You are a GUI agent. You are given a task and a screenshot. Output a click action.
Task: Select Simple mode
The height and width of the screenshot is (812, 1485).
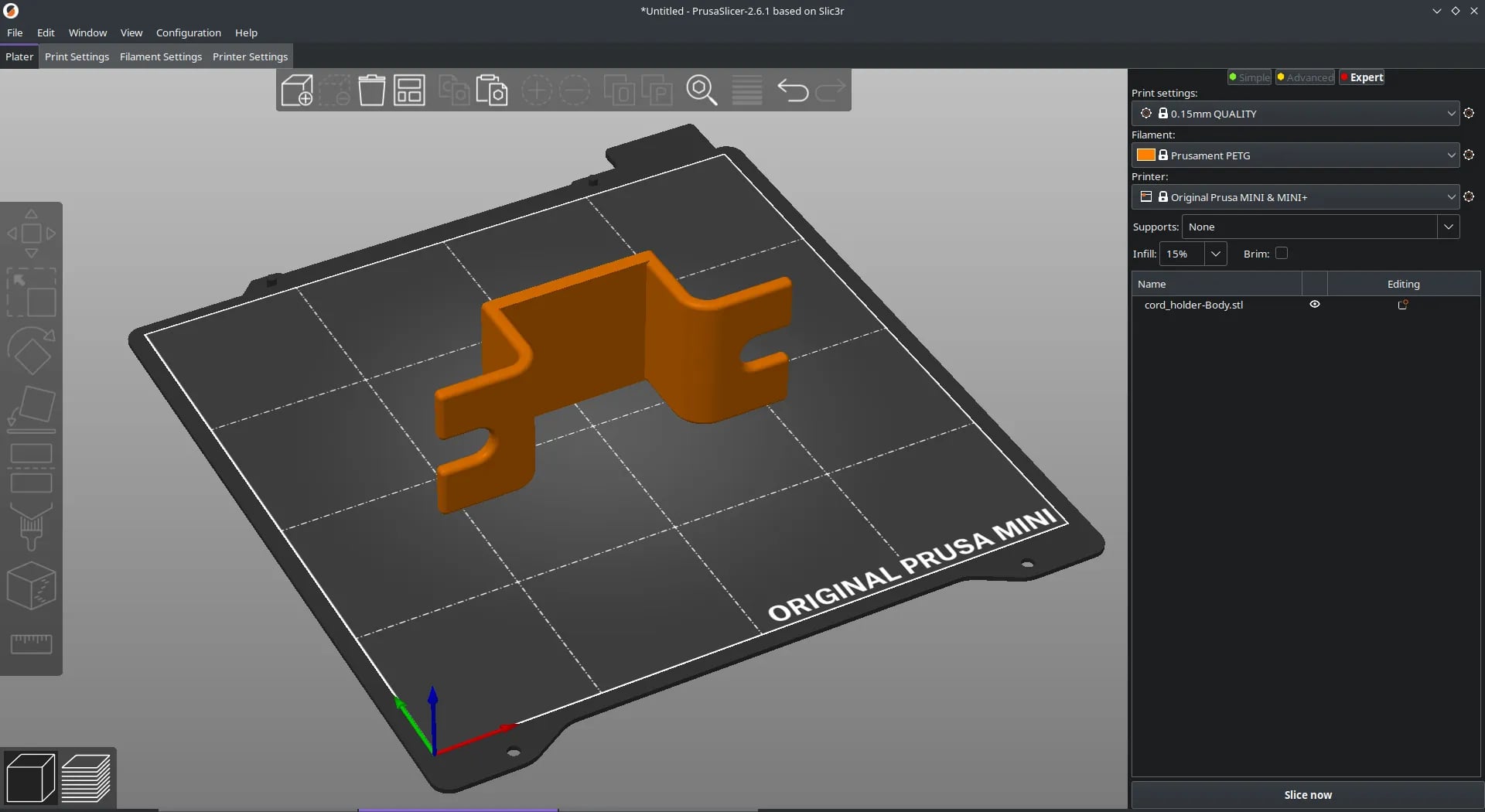click(1250, 77)
